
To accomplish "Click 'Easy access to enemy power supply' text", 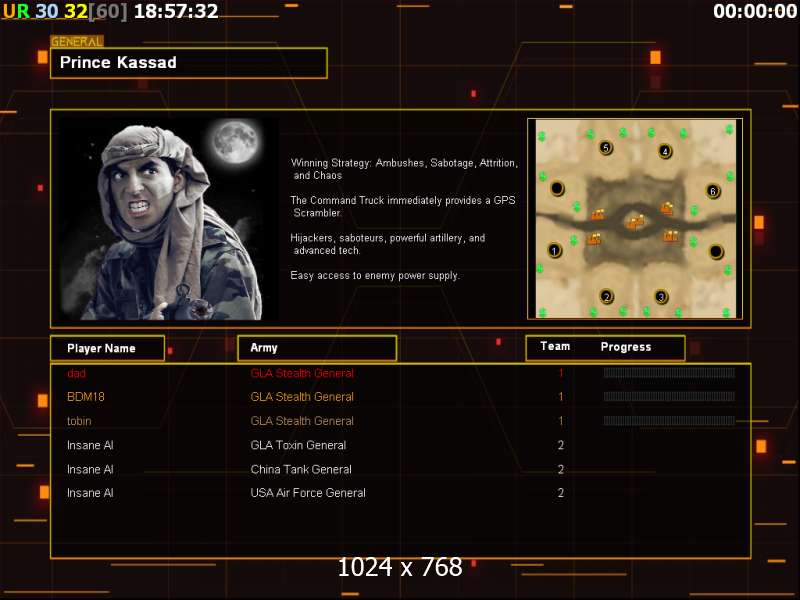I will pyautogui.click(x=375, y=276).
